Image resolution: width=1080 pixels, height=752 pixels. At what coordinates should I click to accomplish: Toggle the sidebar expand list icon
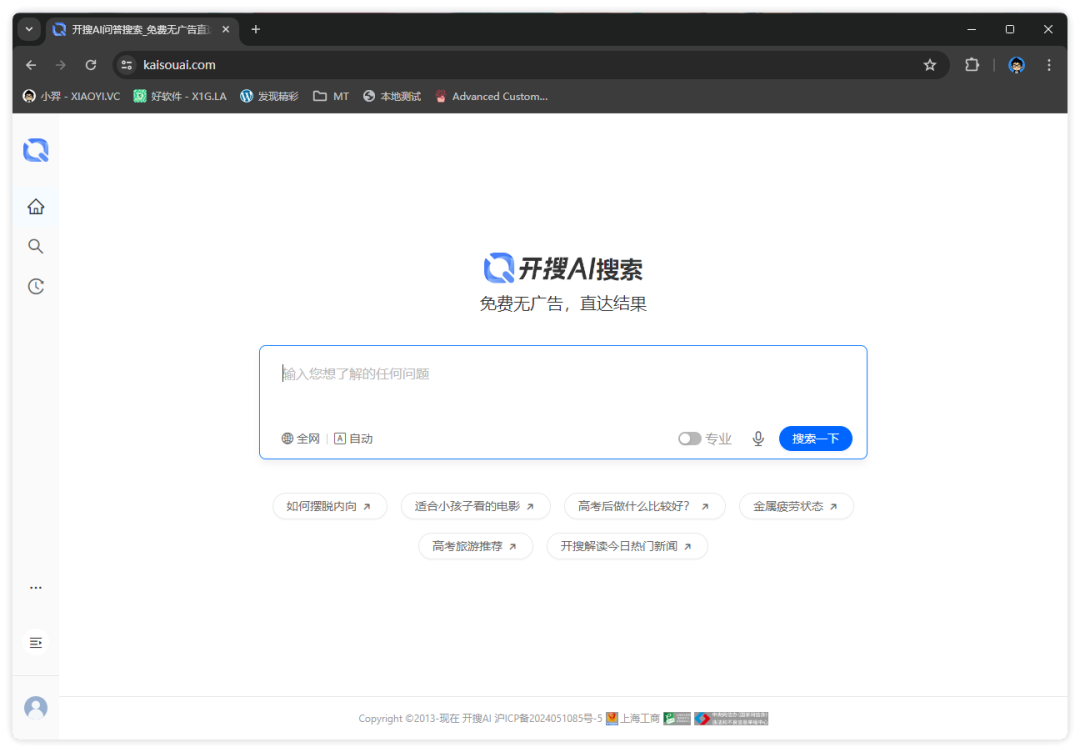pos(36,643)
